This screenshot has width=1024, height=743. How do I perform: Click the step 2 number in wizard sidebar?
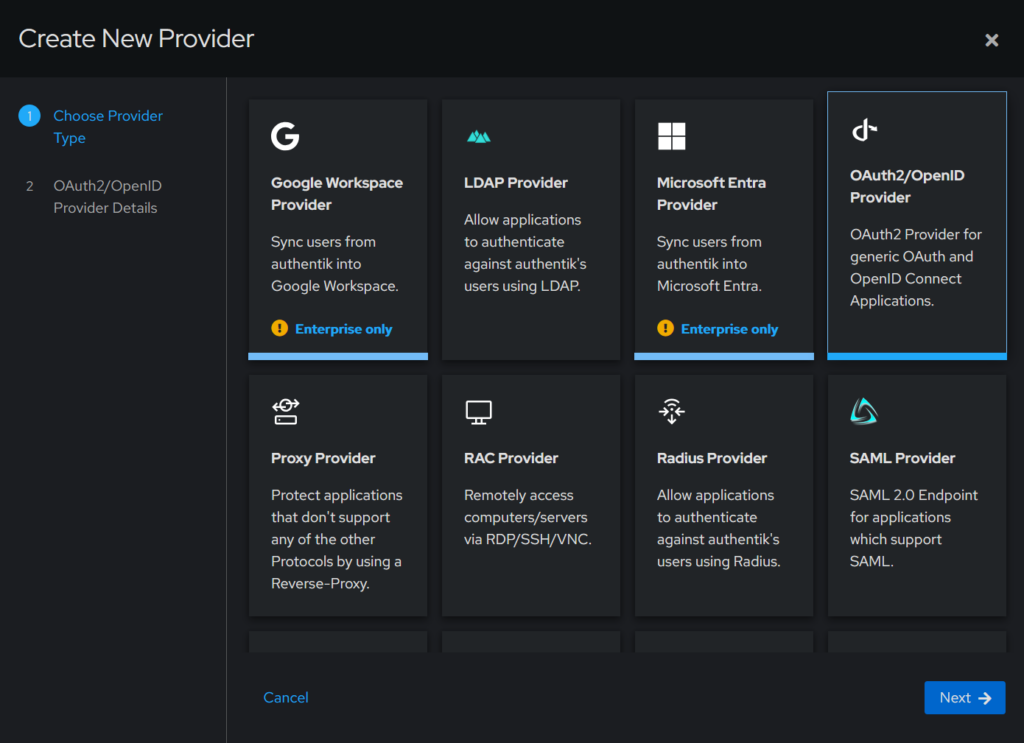[x=29, y=186]
